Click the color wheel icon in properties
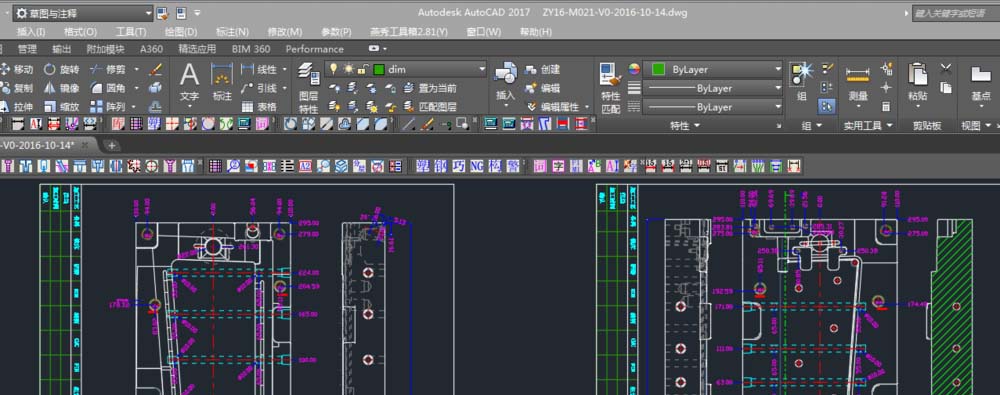Viewport: 1000px width, 395px height. tap(633, 69)
